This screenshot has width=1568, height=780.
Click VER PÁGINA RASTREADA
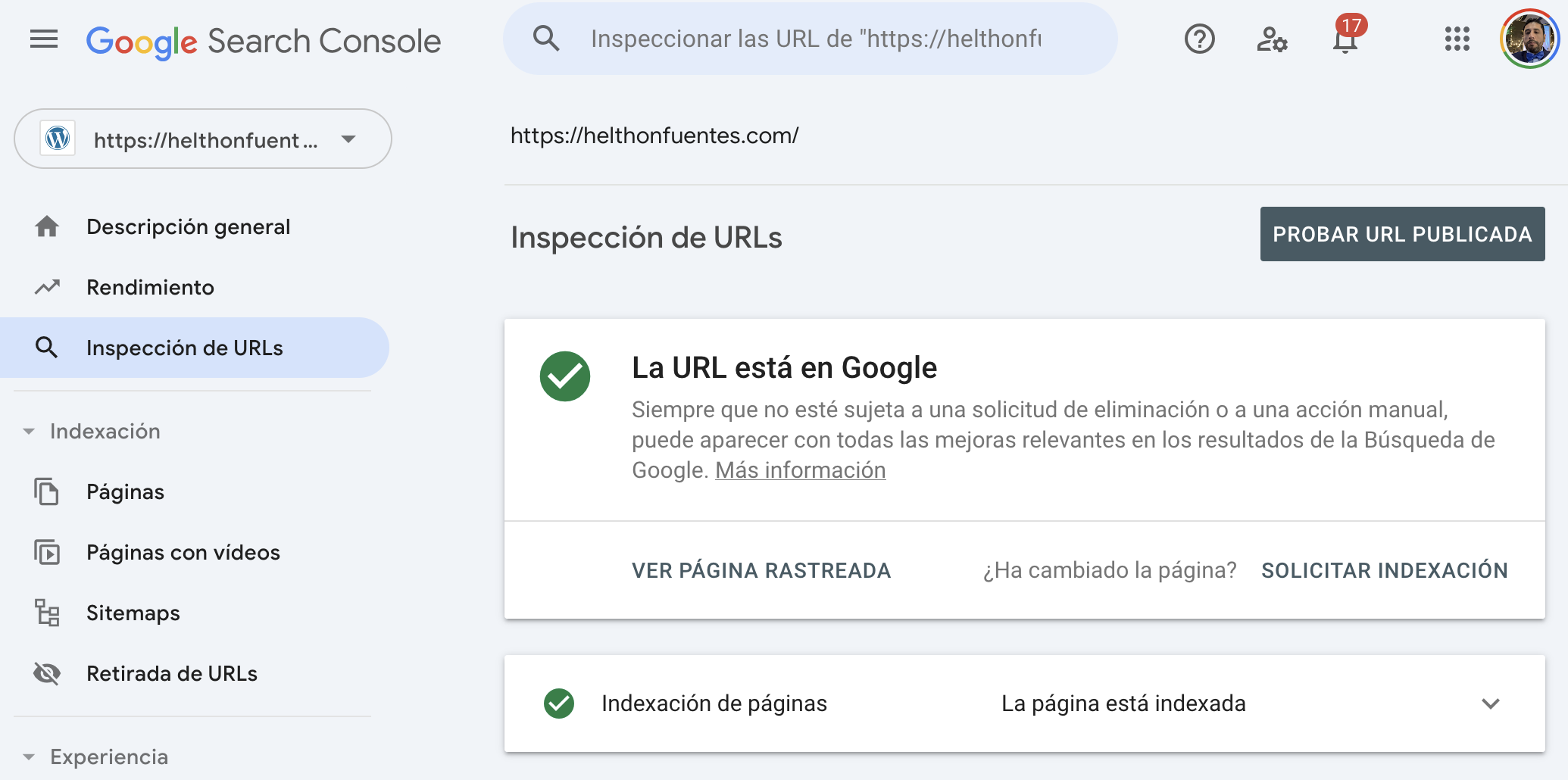761,570
